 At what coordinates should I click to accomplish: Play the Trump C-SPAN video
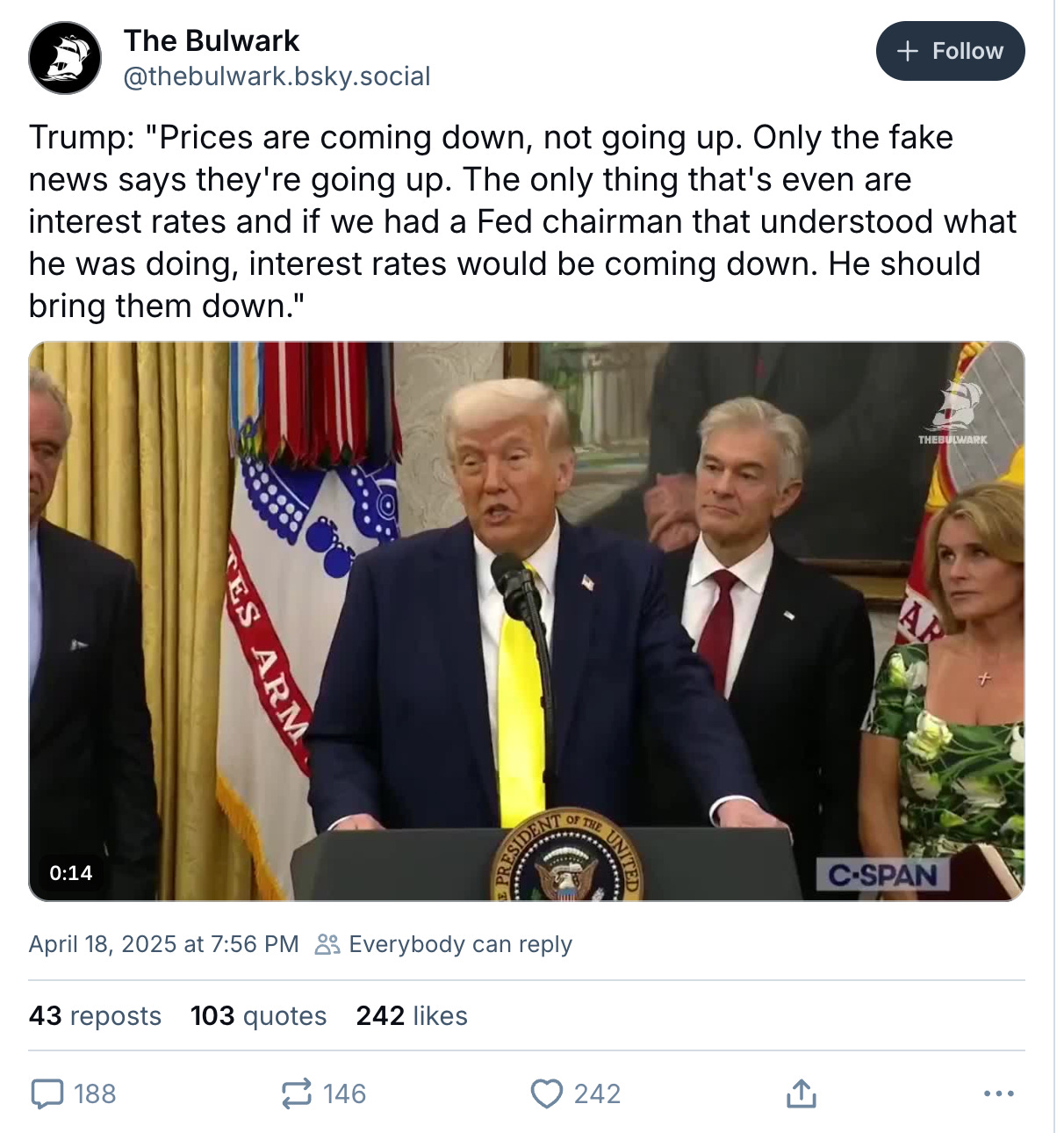pos(527,621)
